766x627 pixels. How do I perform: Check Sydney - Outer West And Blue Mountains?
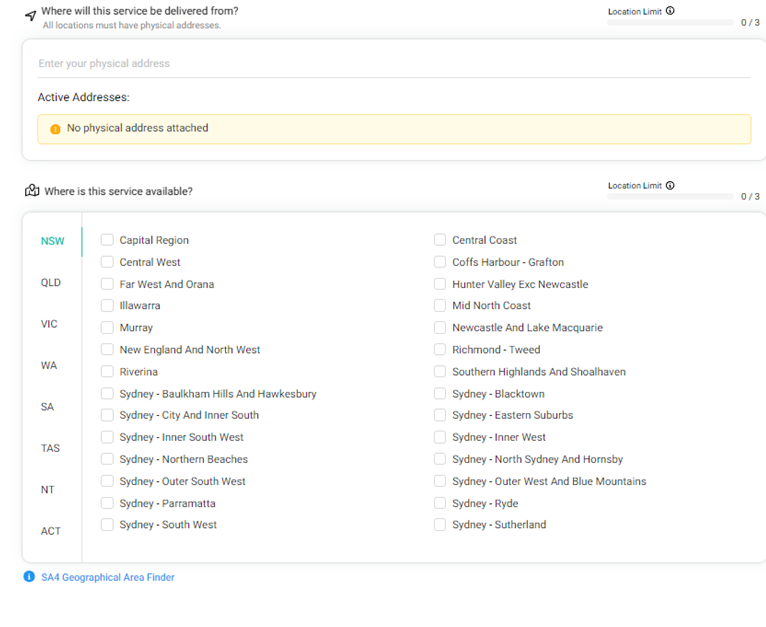pyautogui.click(x=440, y=481)
